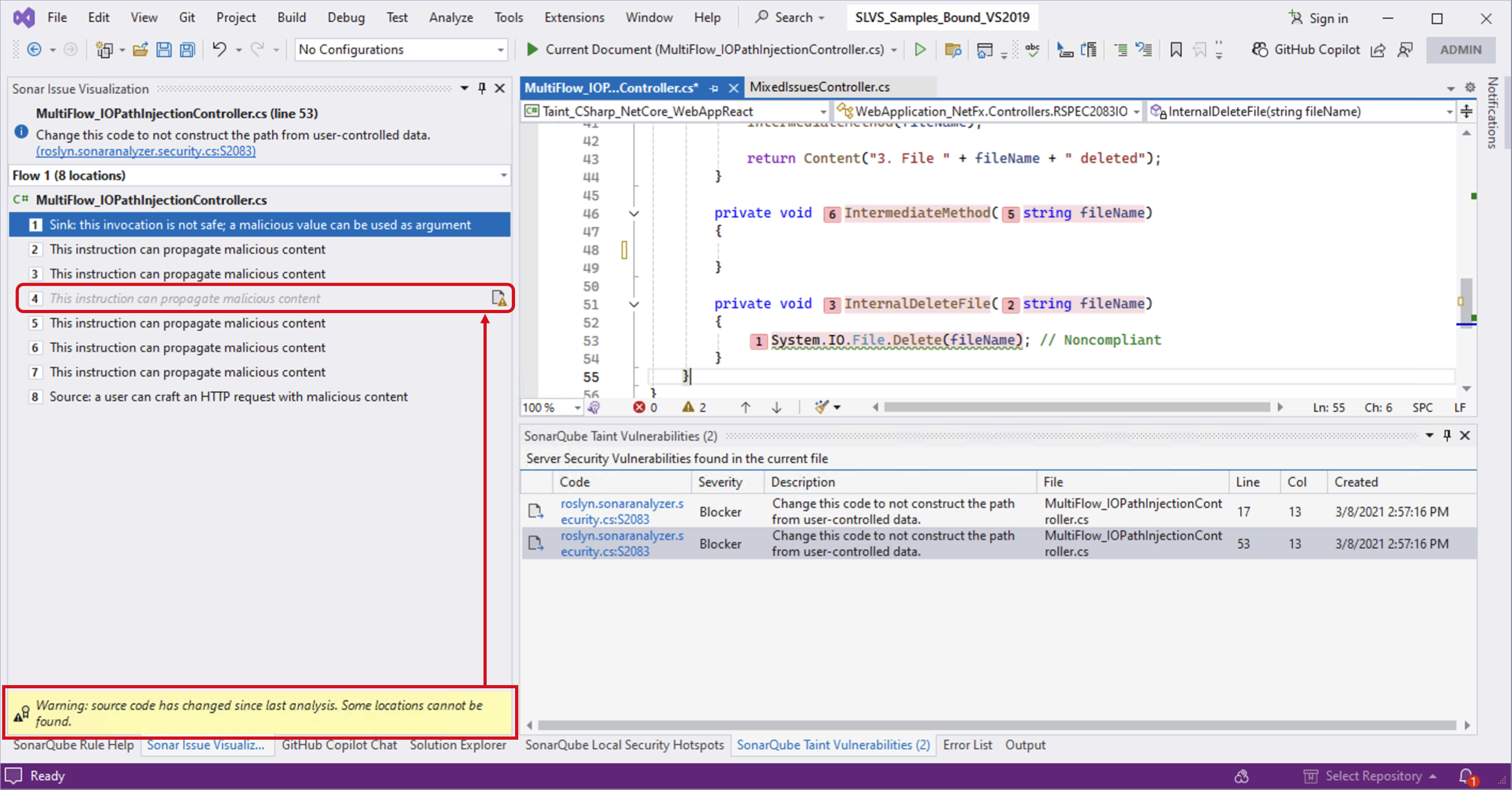Image resolution: width=1512 pixels, height=790 pixels.
Task: Click the code cleanup broom icon
Action: click(x=821, y=407)
